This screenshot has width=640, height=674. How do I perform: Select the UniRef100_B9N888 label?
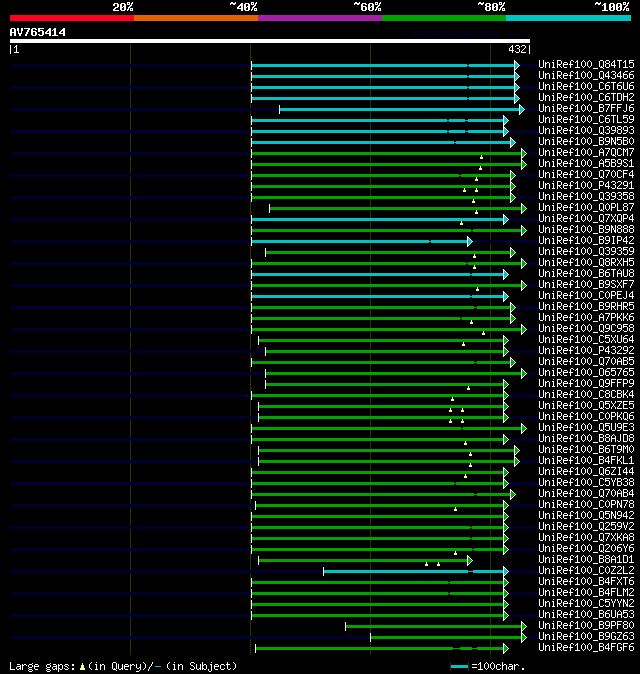[586, 230]
